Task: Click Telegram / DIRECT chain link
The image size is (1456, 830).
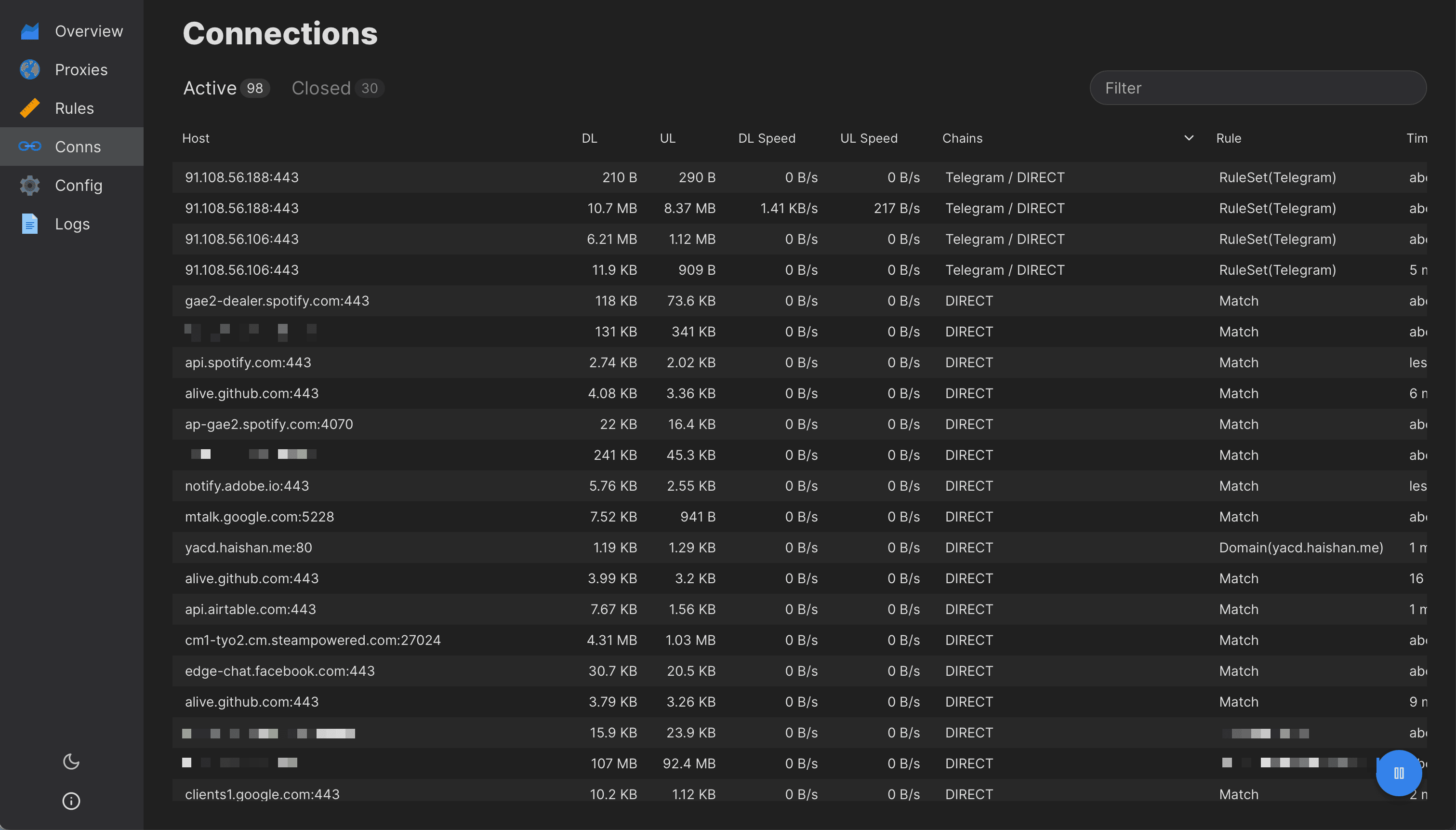Action: pos(1003,176)
